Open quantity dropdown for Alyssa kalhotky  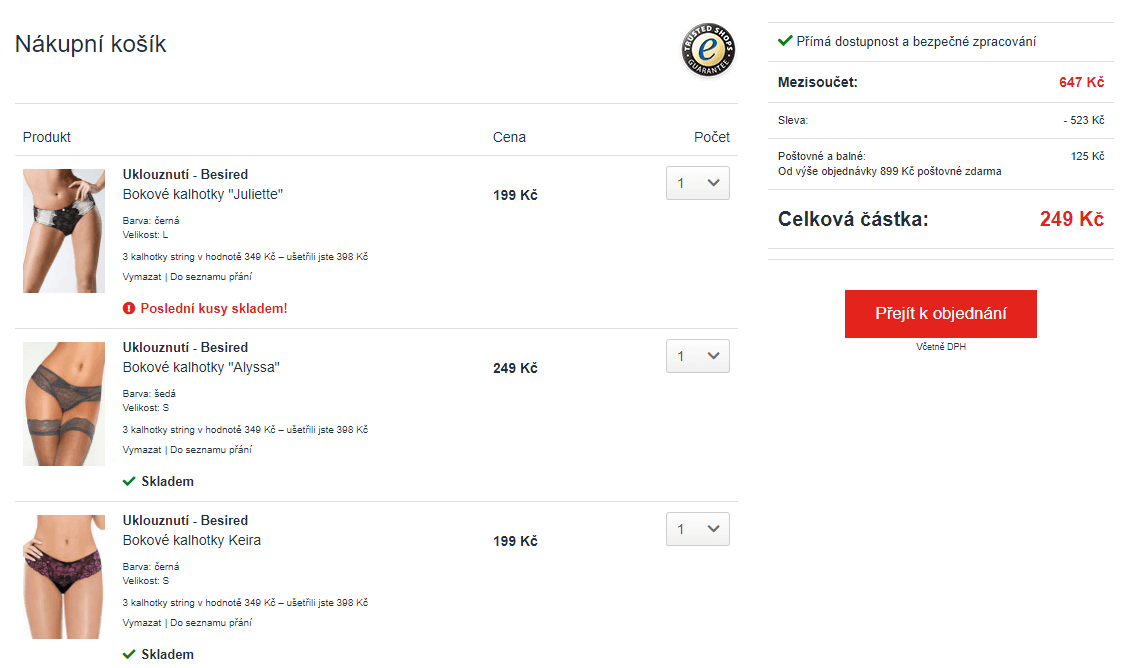[x=697, y=356]
